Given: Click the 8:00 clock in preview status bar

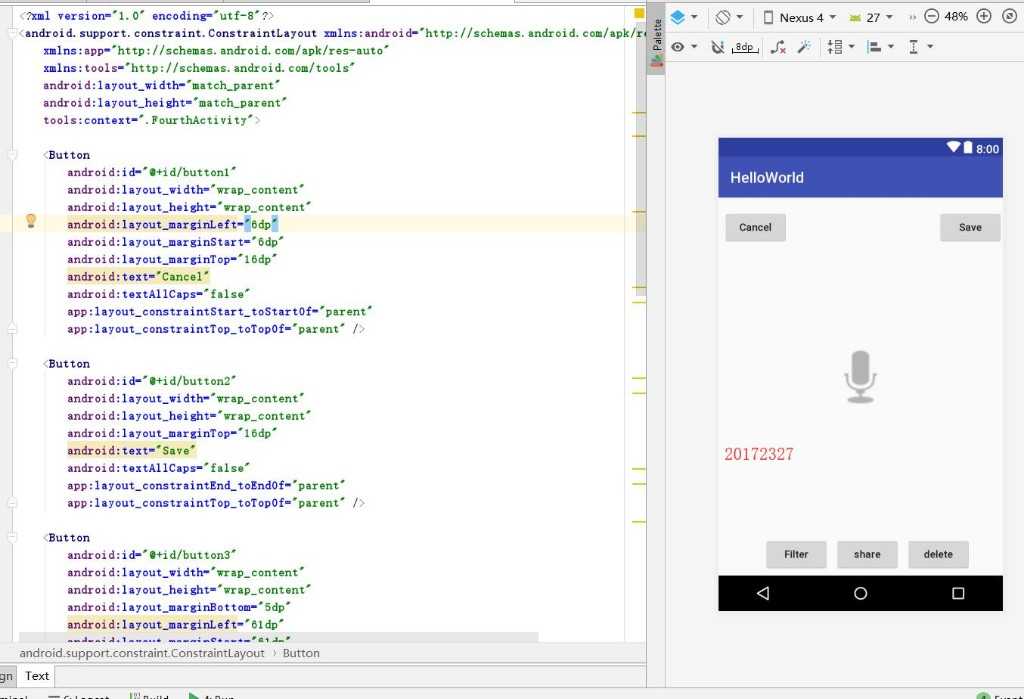Looking at the screenshot, I should (x=987, y=149).
